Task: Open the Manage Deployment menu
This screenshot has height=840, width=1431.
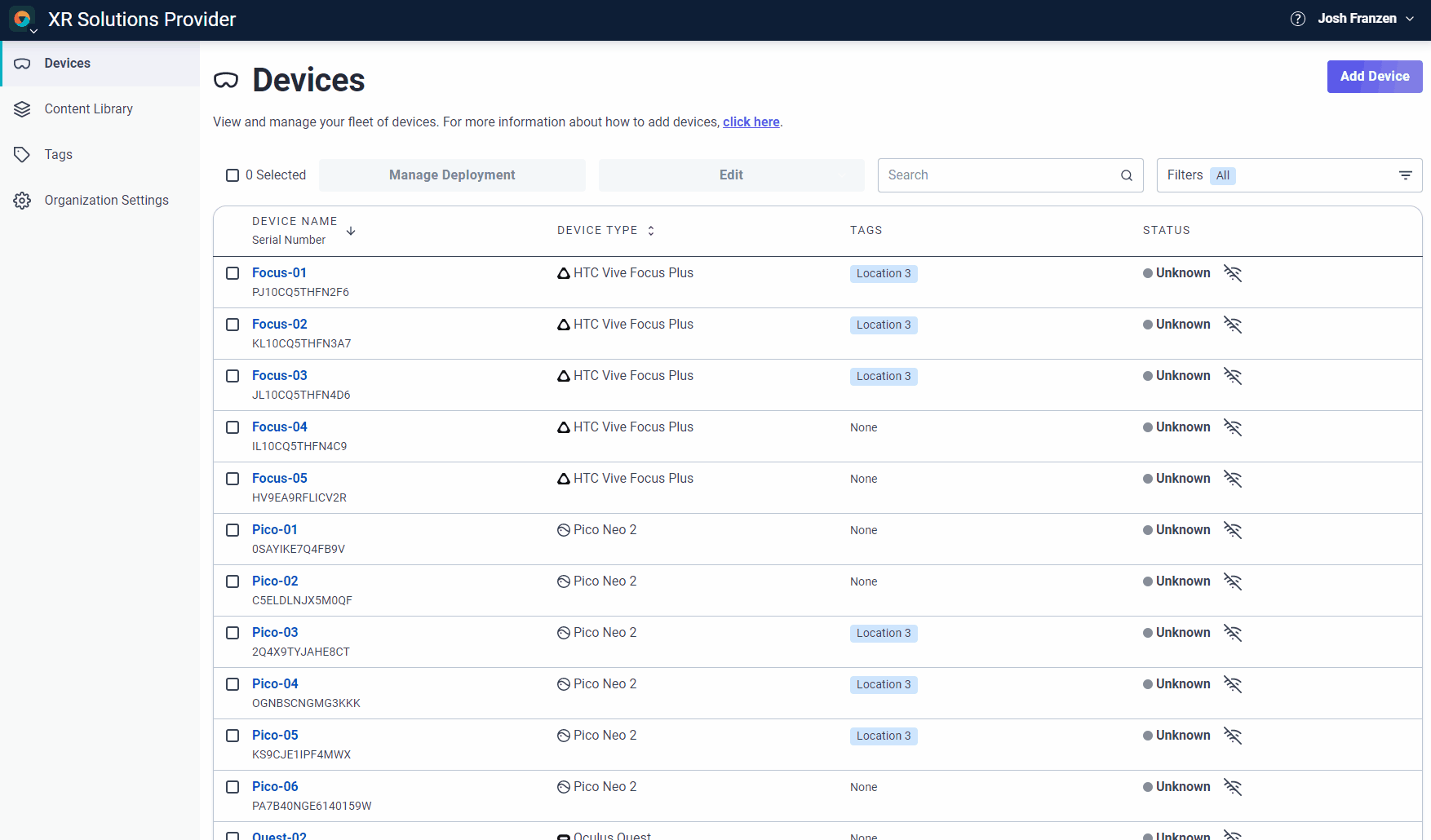Action: click(x=452, y=175)
